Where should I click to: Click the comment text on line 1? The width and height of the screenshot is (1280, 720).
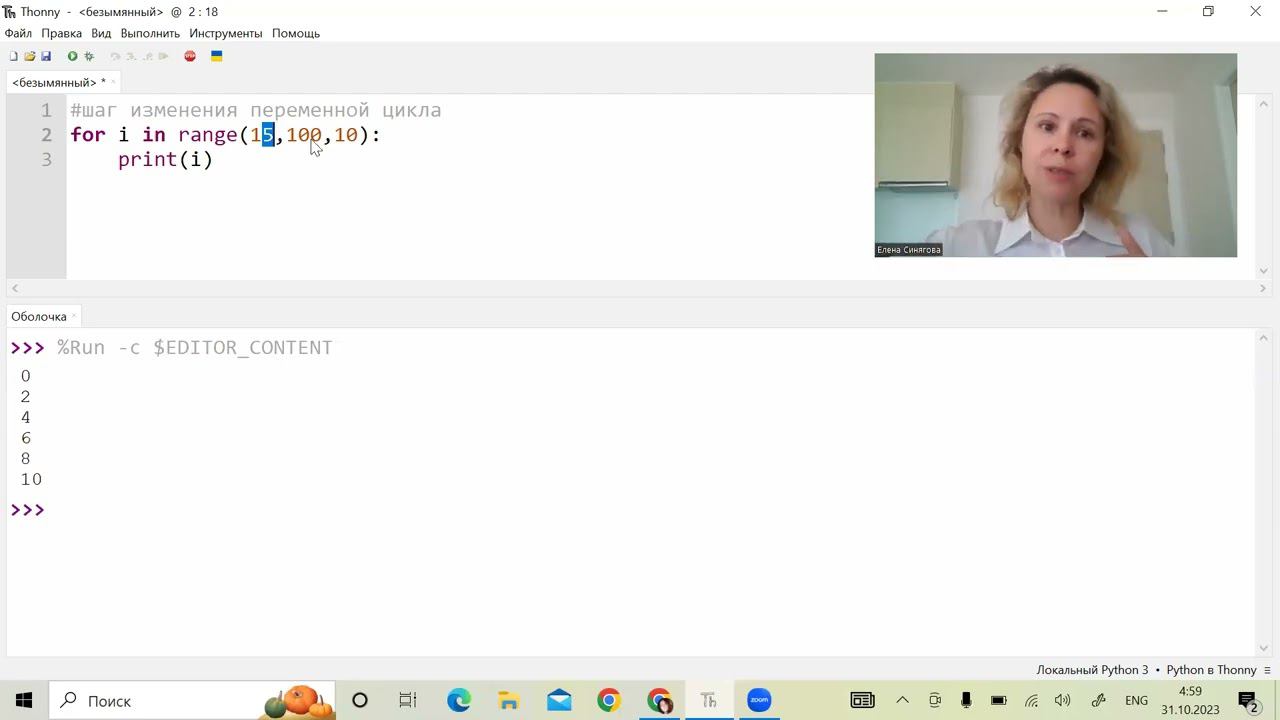click(x=255, y=110)
